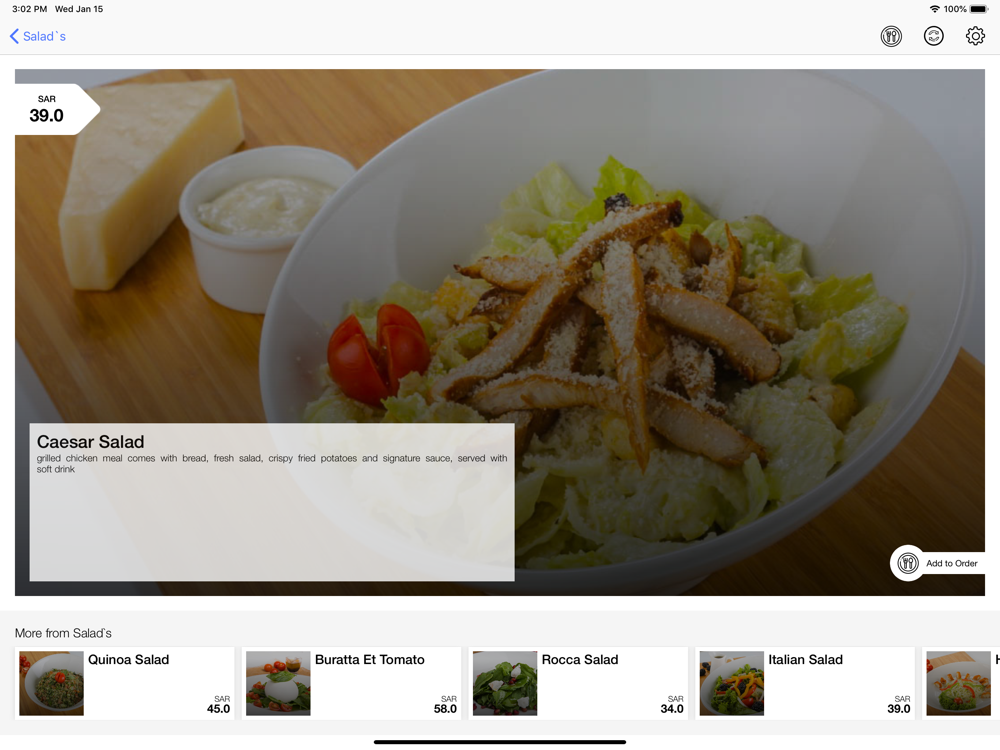1000x750 pixels.
Task: Click the Add to Order label
Action: (952, 563)
